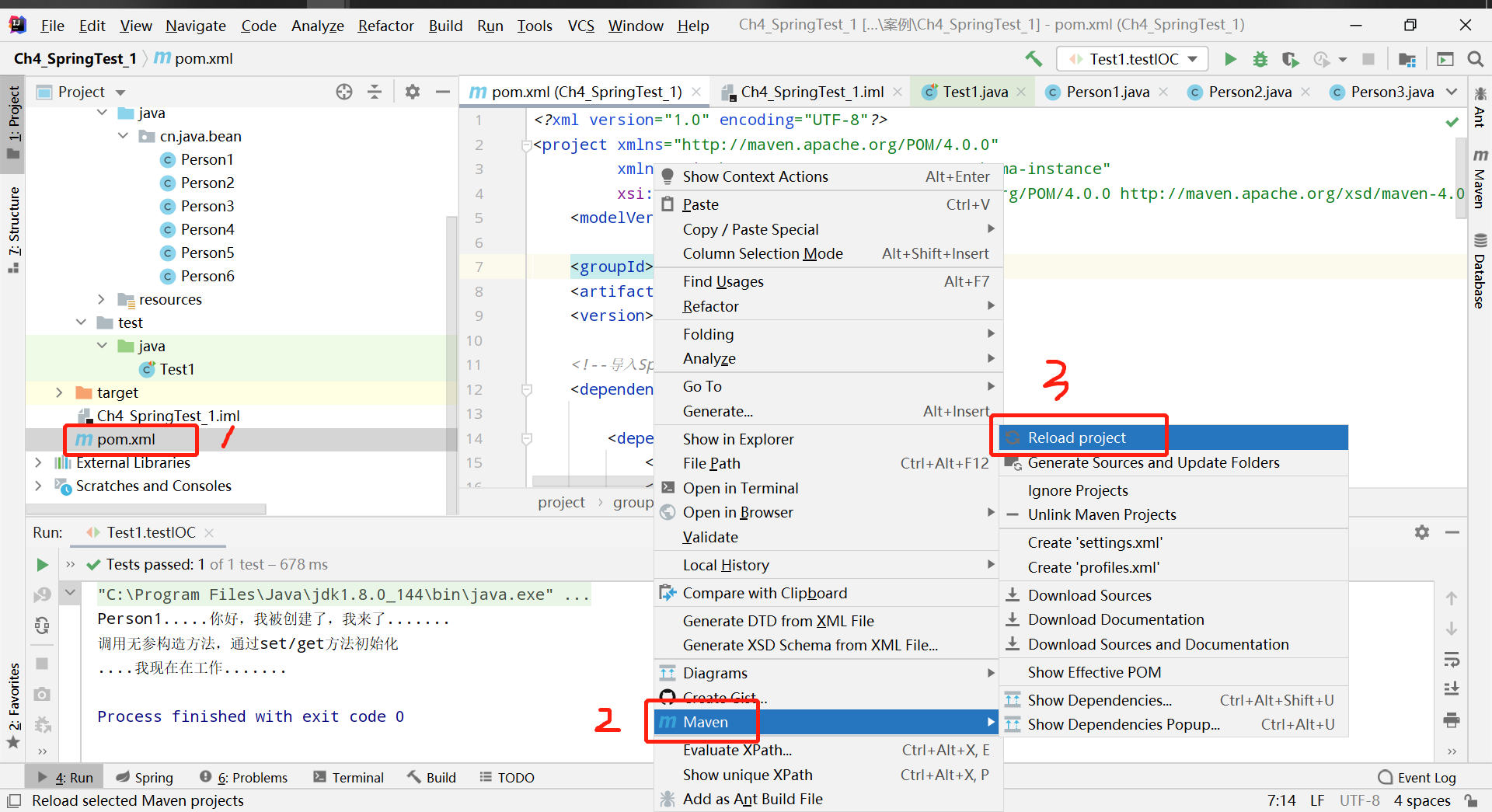This screenshot has width=1492, height=812.
Task: Select Show Effective POM from the submenu
Action: (1093, 671)
